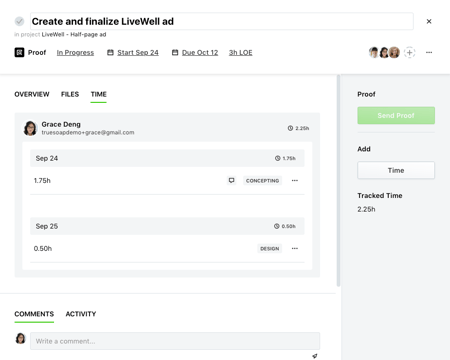450x360 pixels.
Task: Click the calendar icon beside Due Oct 12
Action: click(175, 52)
